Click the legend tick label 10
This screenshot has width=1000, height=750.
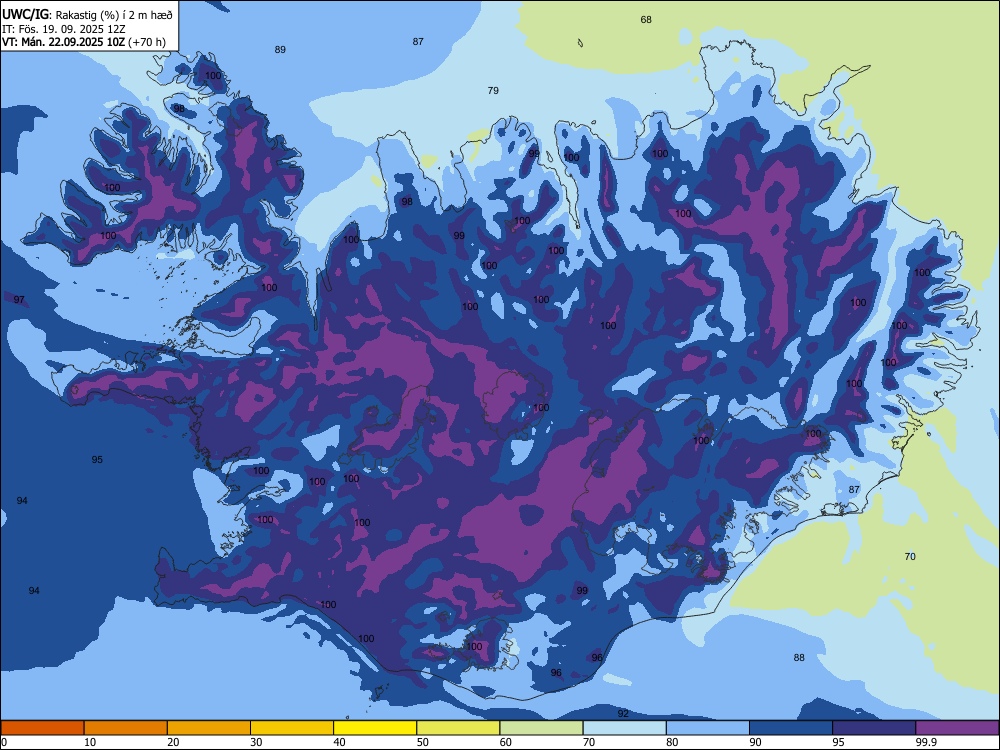tap(90, 742)
